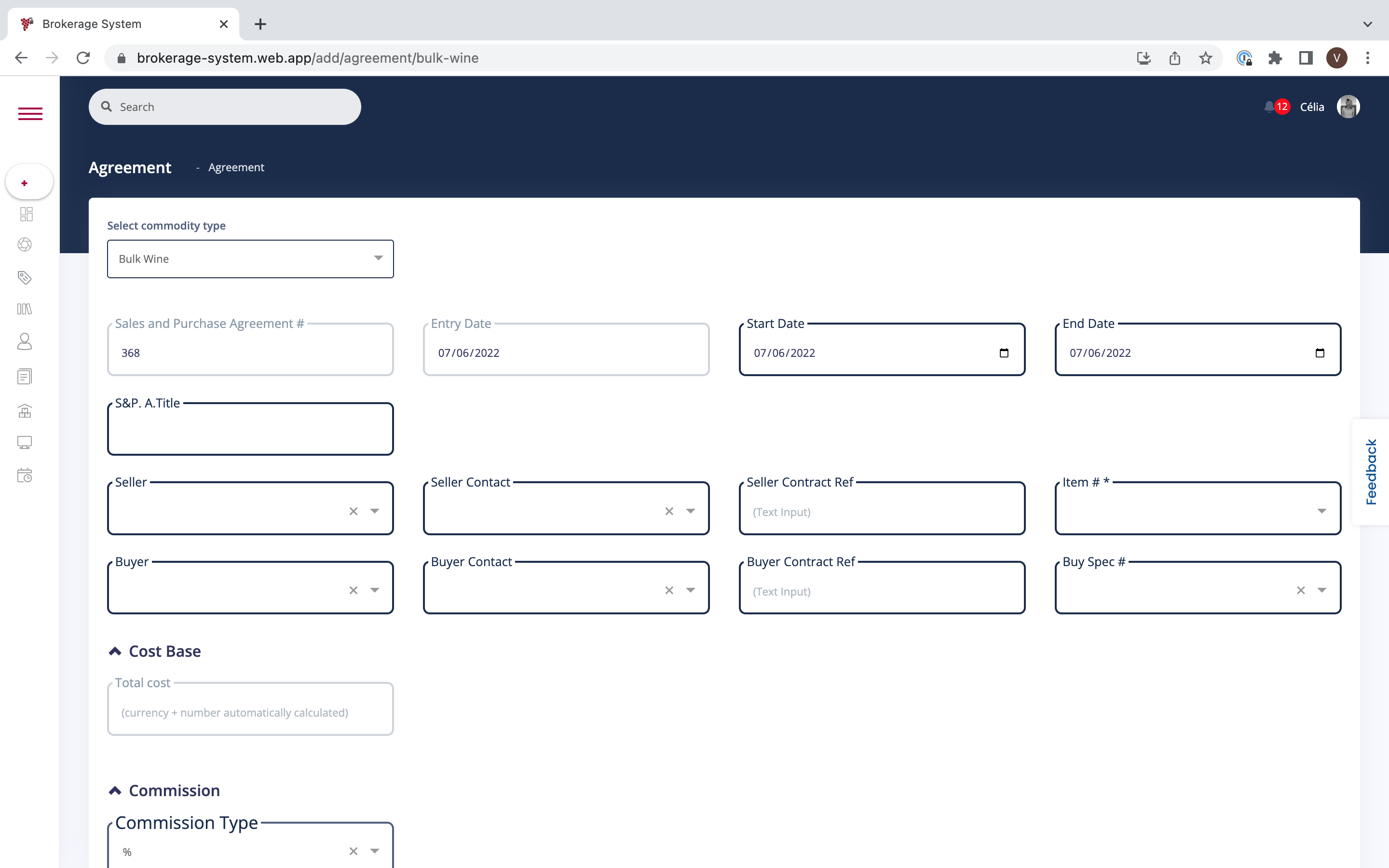Open the Start Date calendar picker
The image size is (1389, 868).
coord(1004,353)
